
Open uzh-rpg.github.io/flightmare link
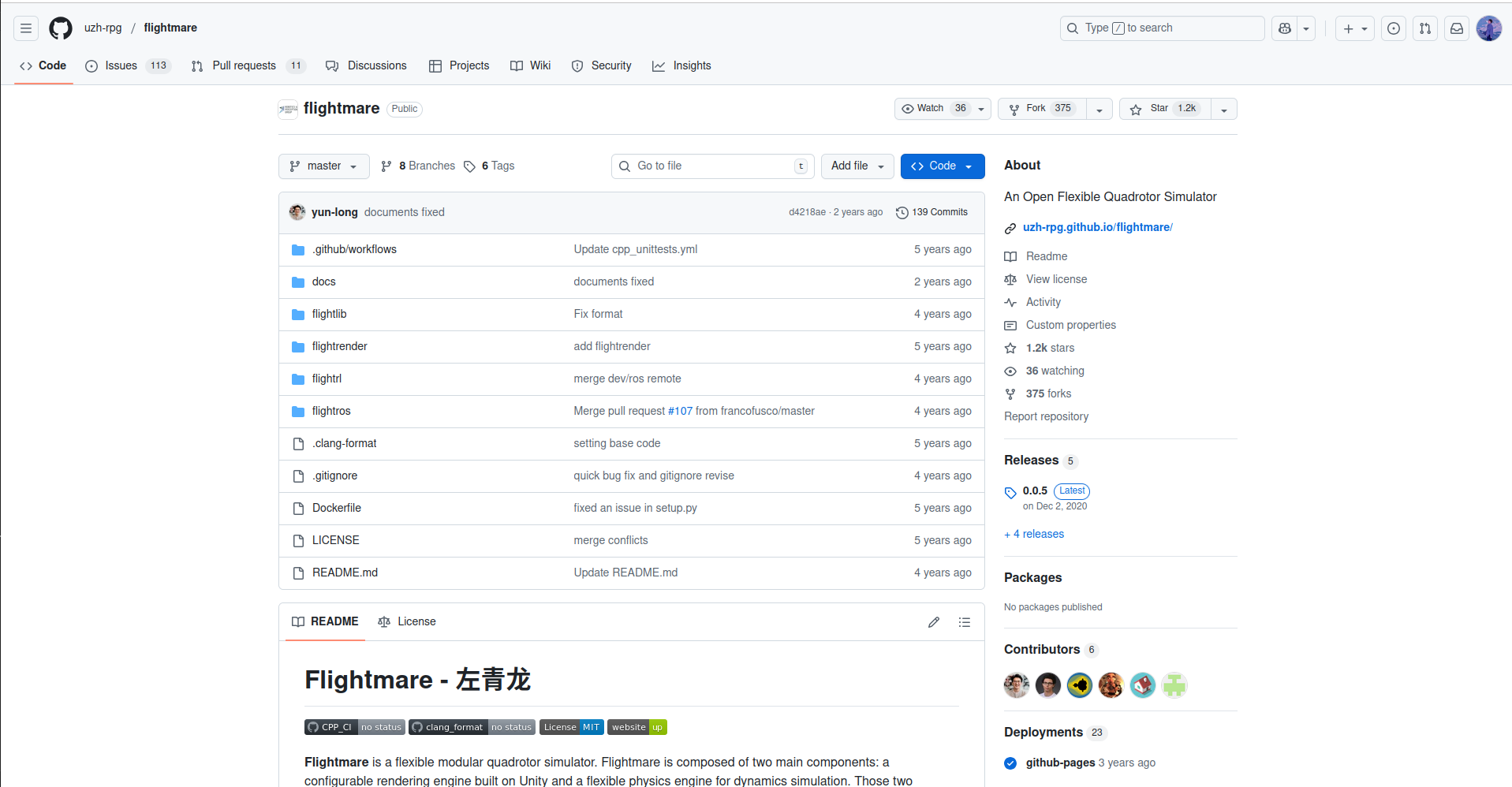coord(1098,227)
